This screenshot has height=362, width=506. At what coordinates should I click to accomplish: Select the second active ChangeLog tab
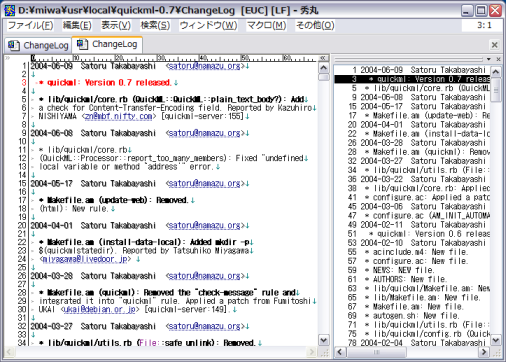click(x=107, y=44)
